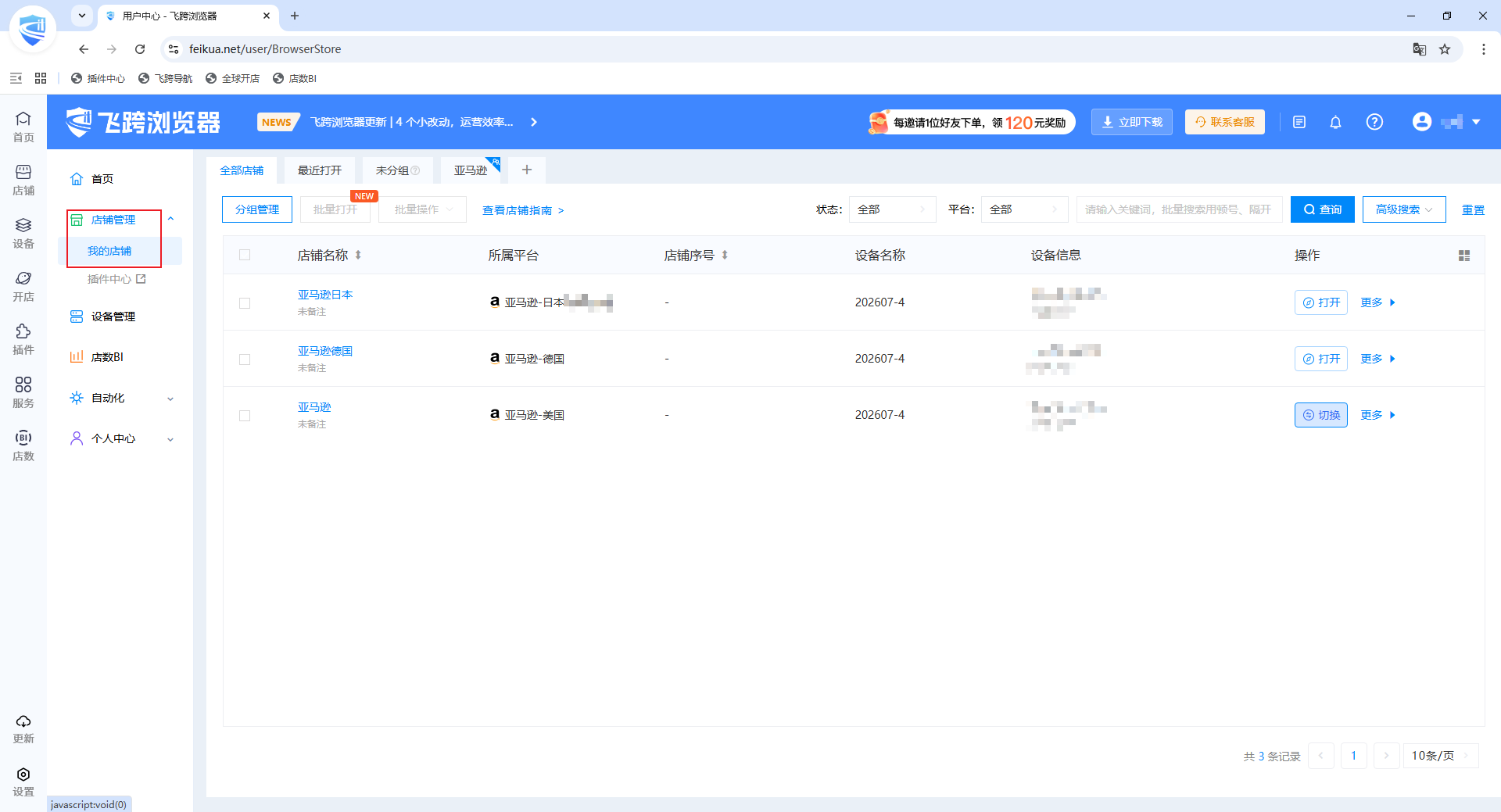Click the 联系客服 button
Viewport: 1501px width, 812px height.
coord(1225,122)
